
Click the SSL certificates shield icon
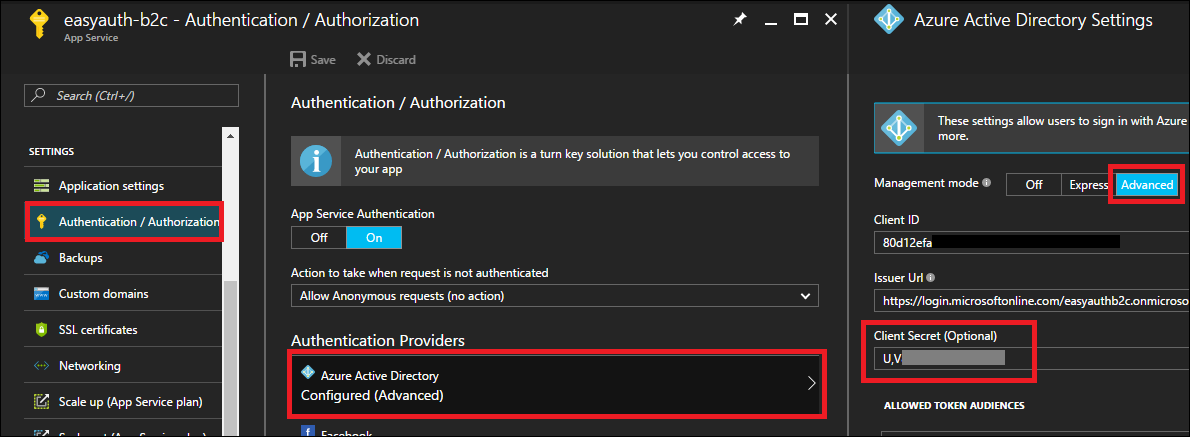[x=41, y=330]
